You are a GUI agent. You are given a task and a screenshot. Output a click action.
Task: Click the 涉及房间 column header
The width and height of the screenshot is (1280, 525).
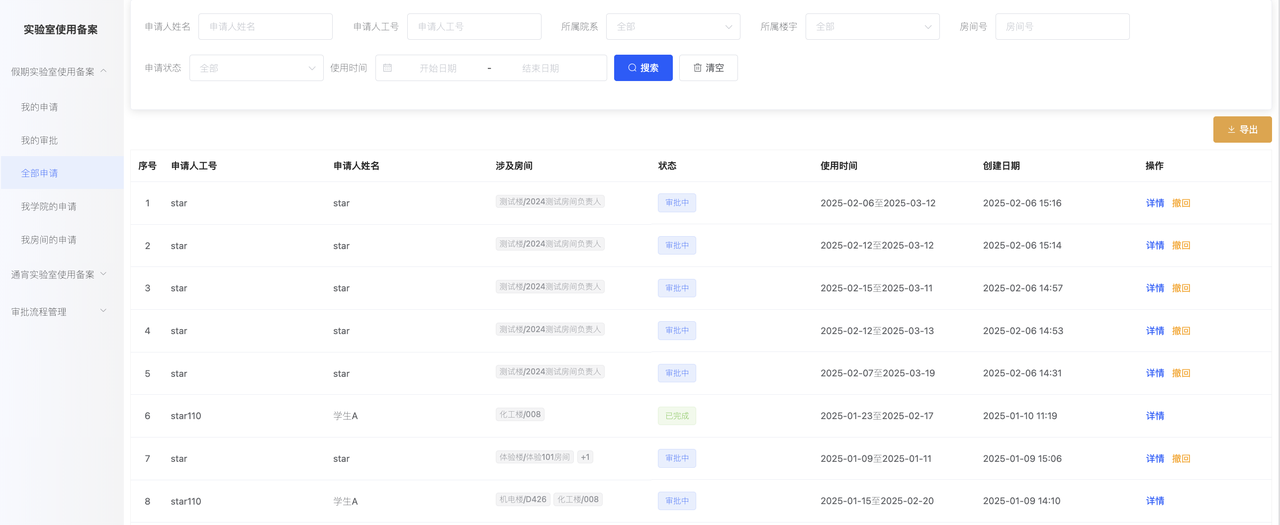click(514, 166)
